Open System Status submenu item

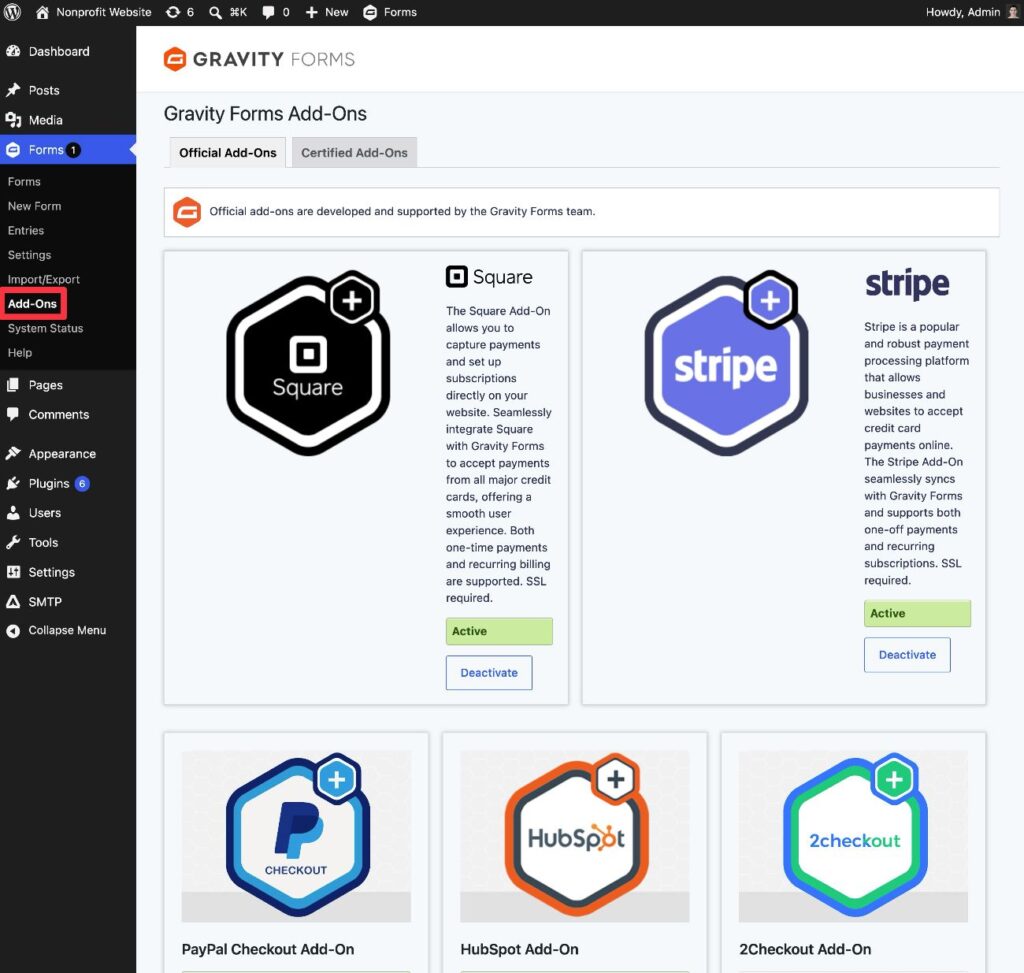click(x=46, y=328)
